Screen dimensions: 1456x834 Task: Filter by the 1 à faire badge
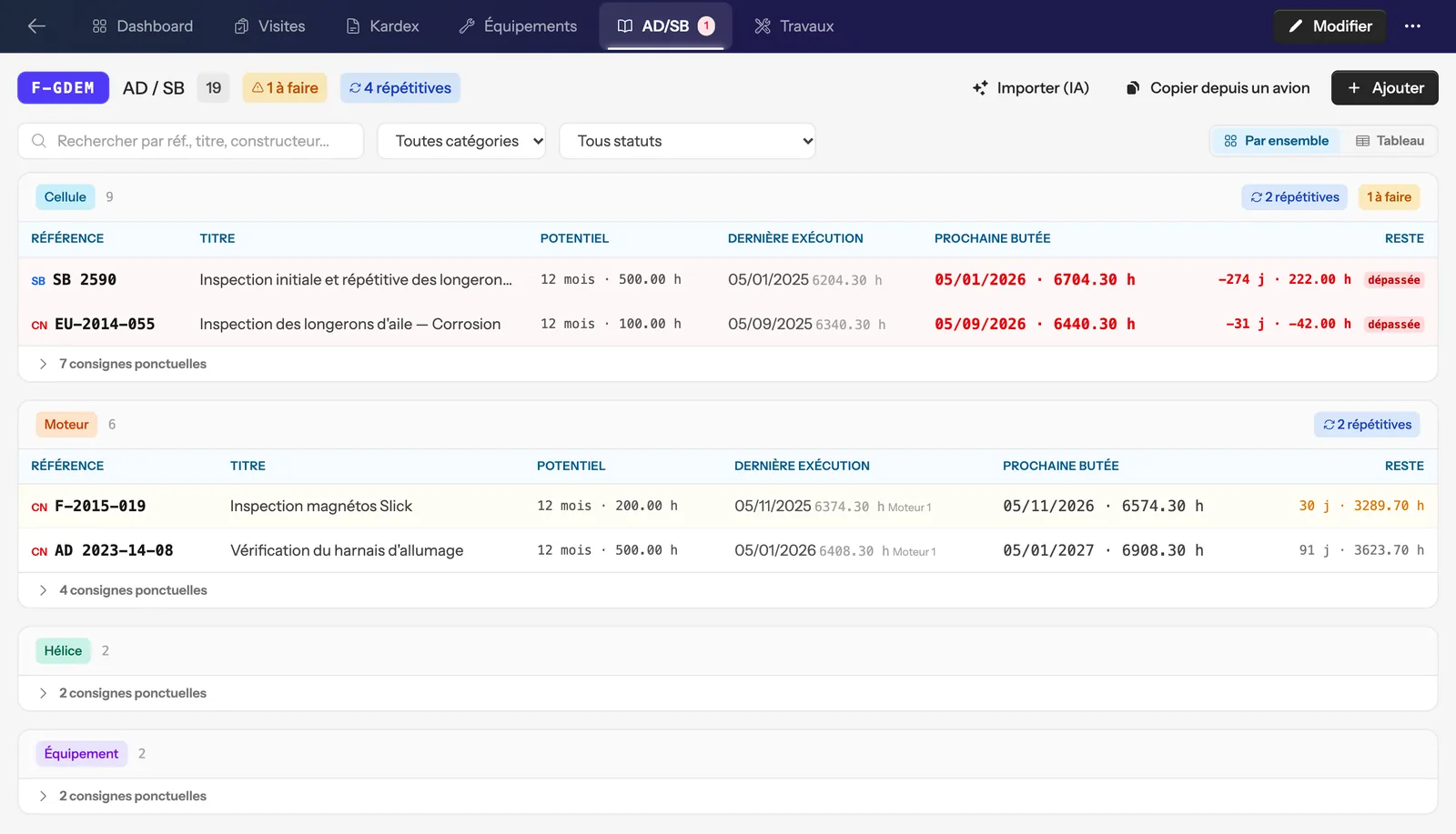(x=285, y=88)
